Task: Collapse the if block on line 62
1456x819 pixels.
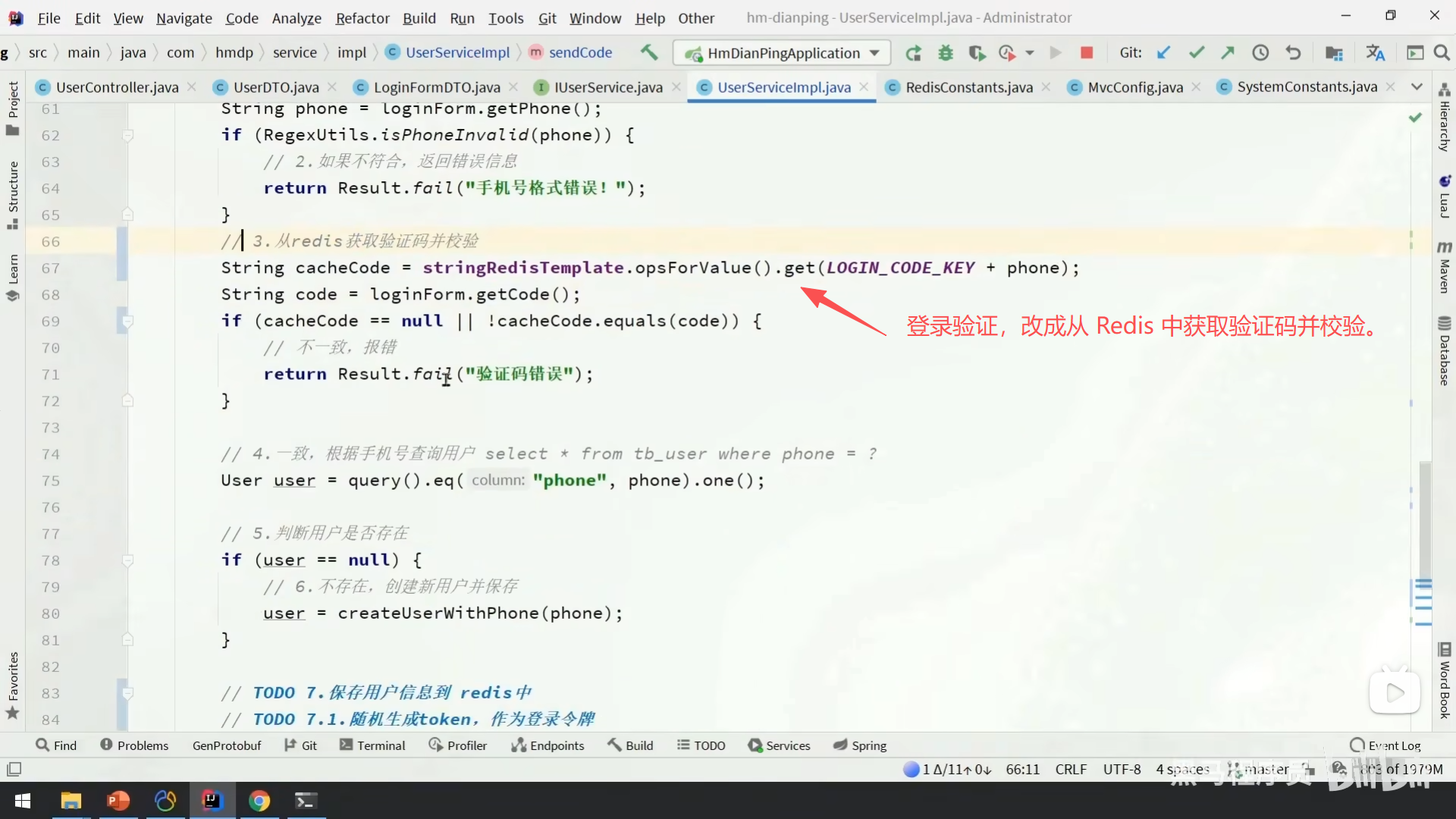Action: click(x=128, y=136)
